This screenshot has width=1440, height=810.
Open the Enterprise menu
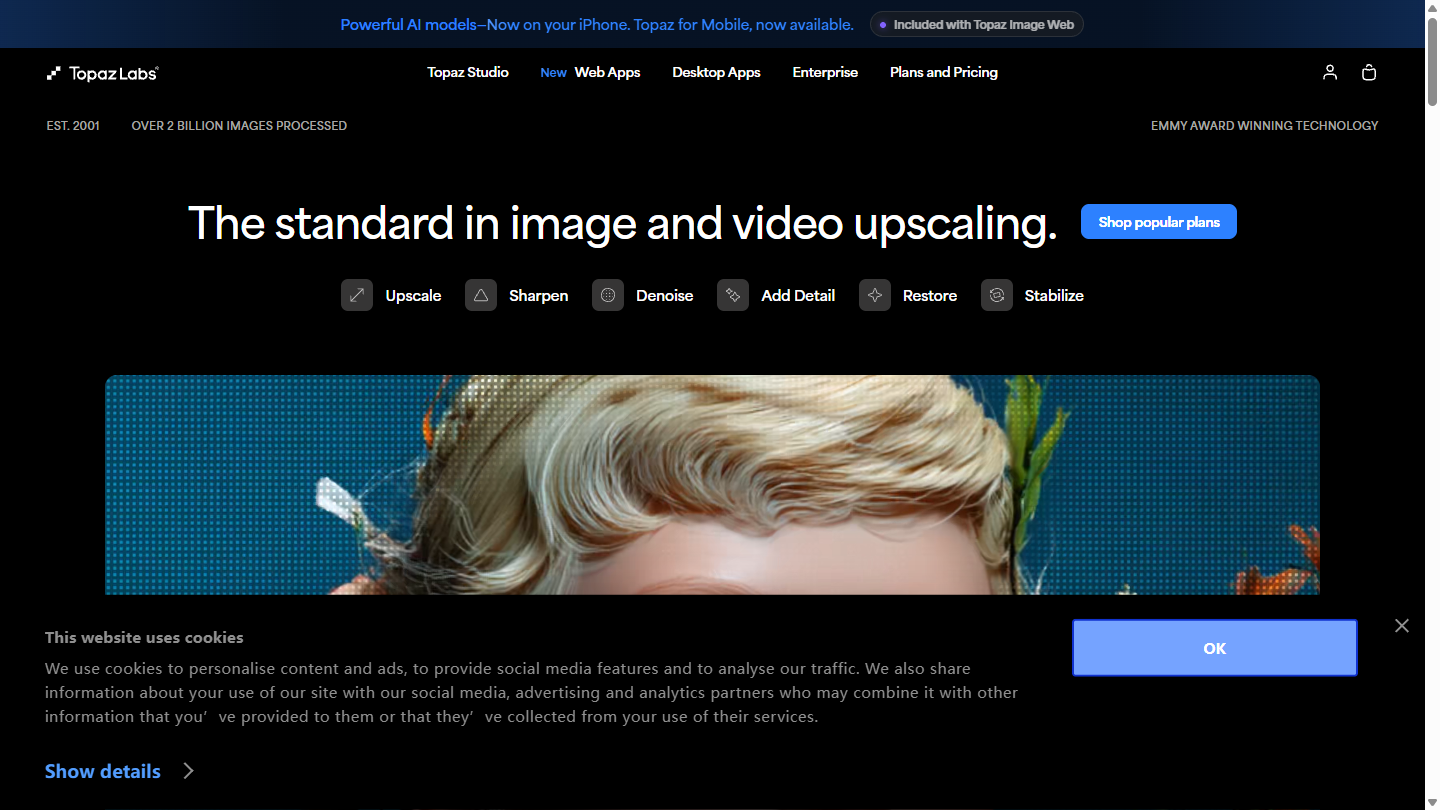tap(825, 72)
